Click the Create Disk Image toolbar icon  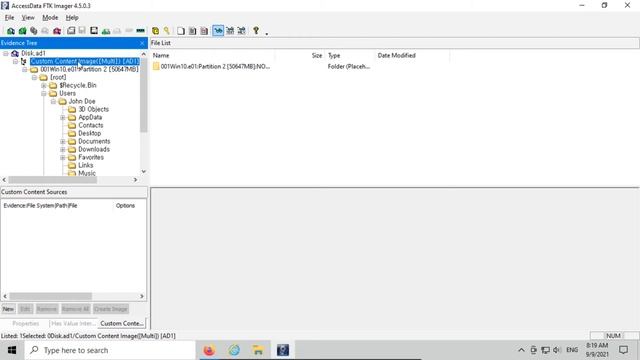click(x=71, y=31)
